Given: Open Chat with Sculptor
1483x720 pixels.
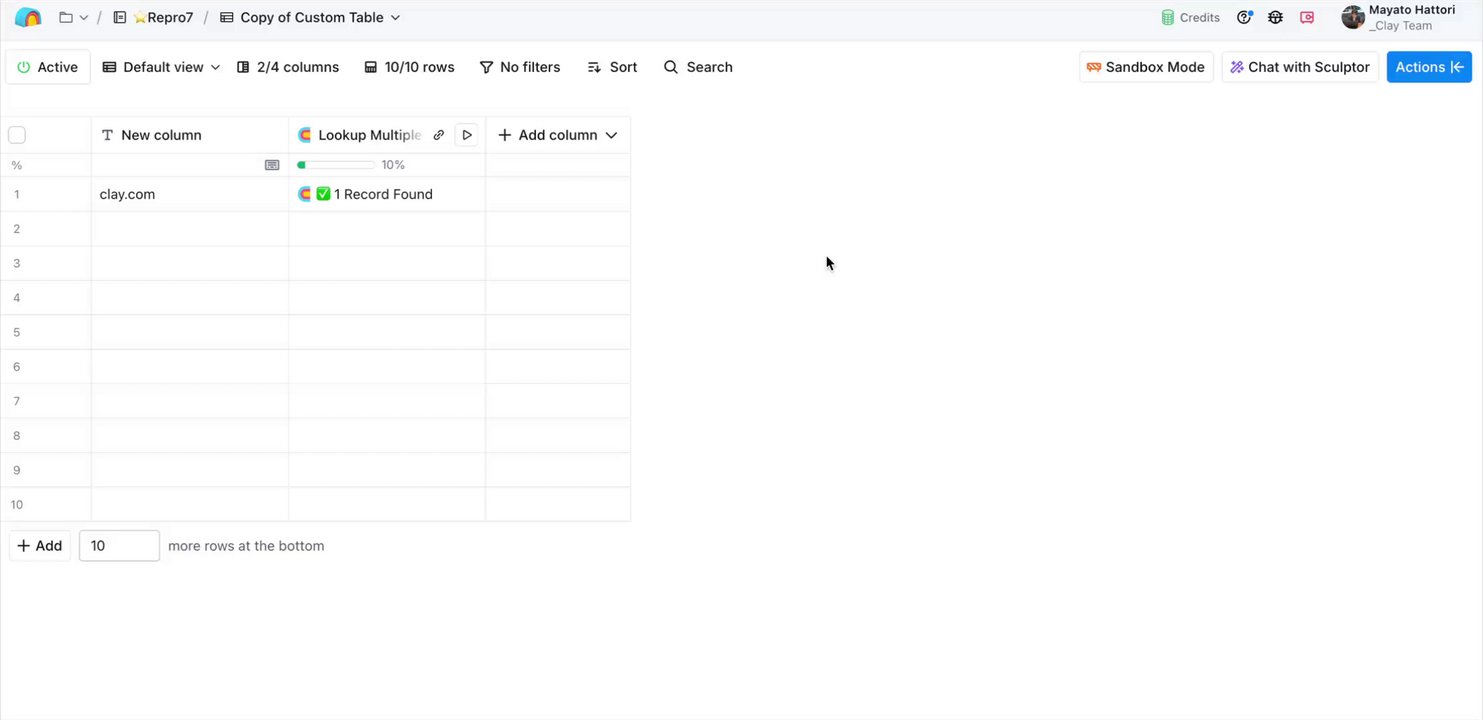Looking at the screenshot, I should click(x=1300, y=67).
